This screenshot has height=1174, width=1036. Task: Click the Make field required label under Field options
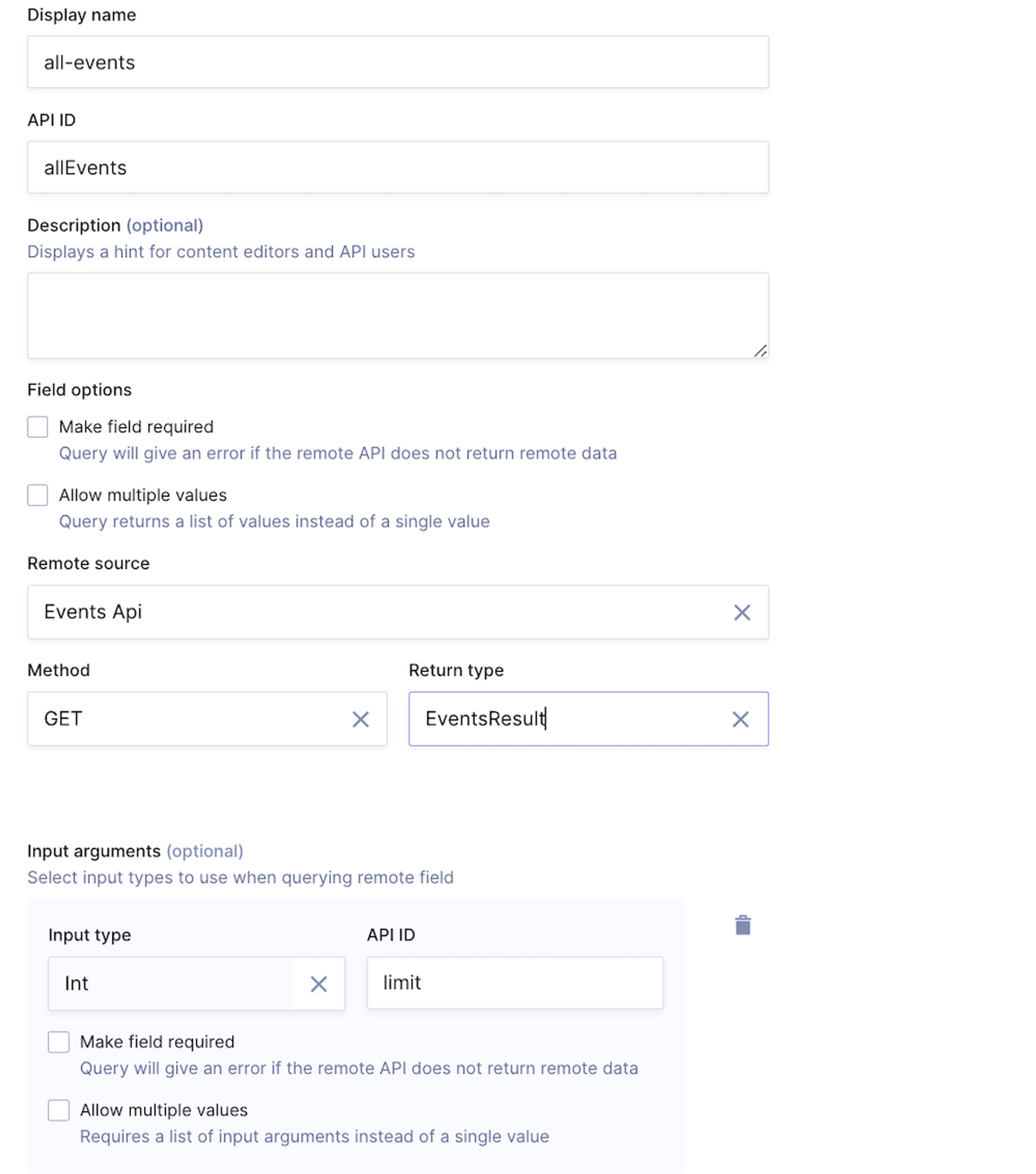(x=136, y=427)
